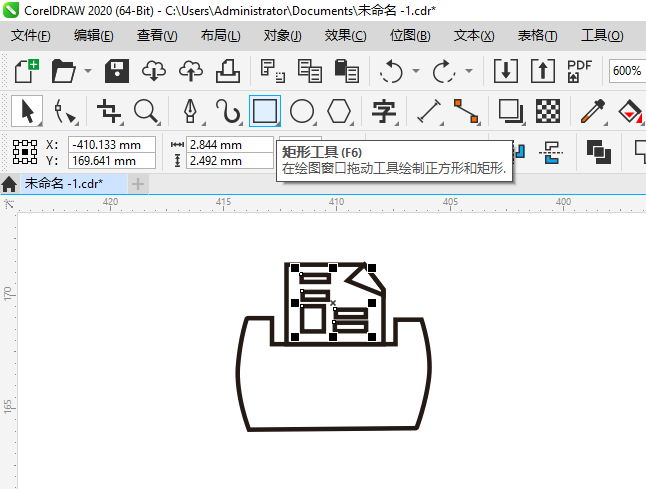Select the Parallel dimension tool

[429, 111]
